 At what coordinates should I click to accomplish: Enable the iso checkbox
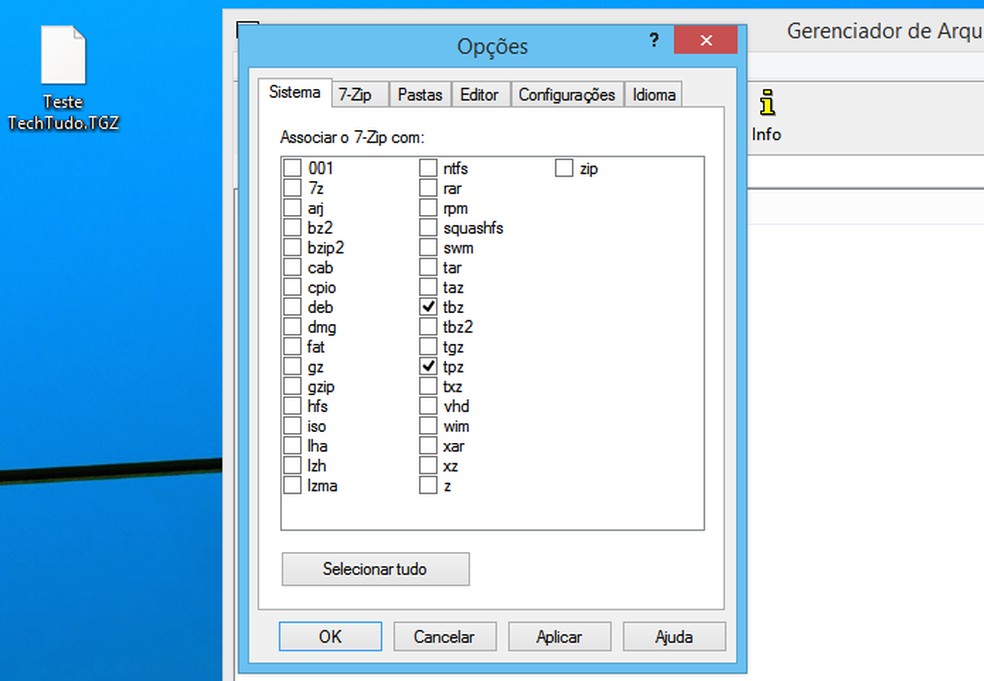click(292, 426)
